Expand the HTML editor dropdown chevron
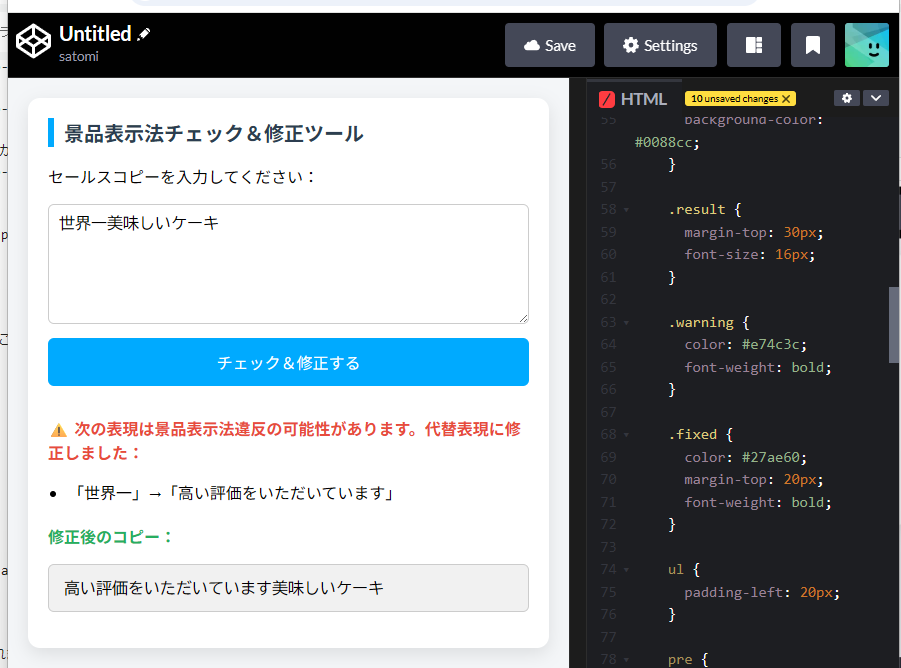Image resolution: width=901 pixels, height=668 pixels. pos(876,98)
